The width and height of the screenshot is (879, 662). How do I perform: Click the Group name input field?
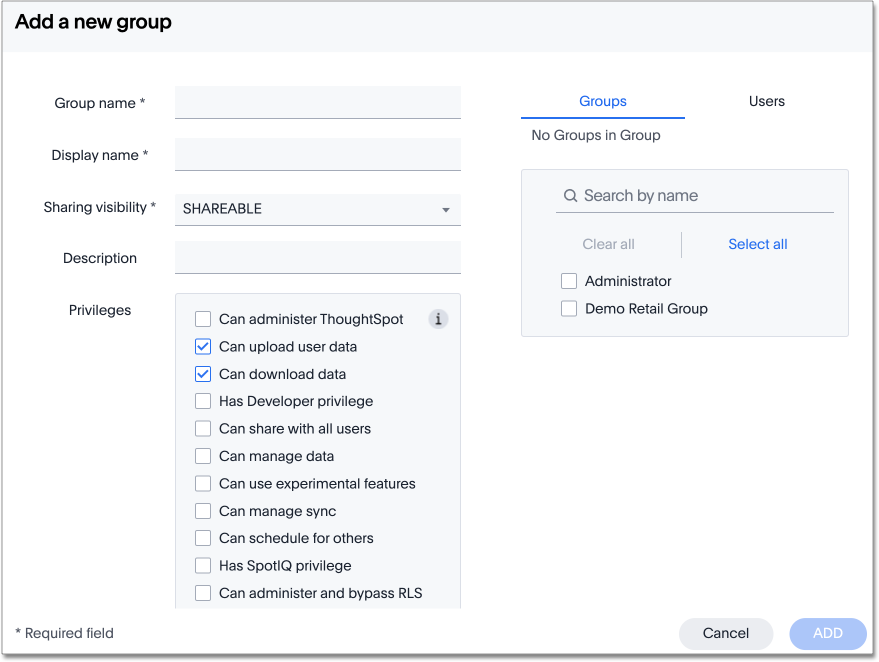tap(317, 102)
